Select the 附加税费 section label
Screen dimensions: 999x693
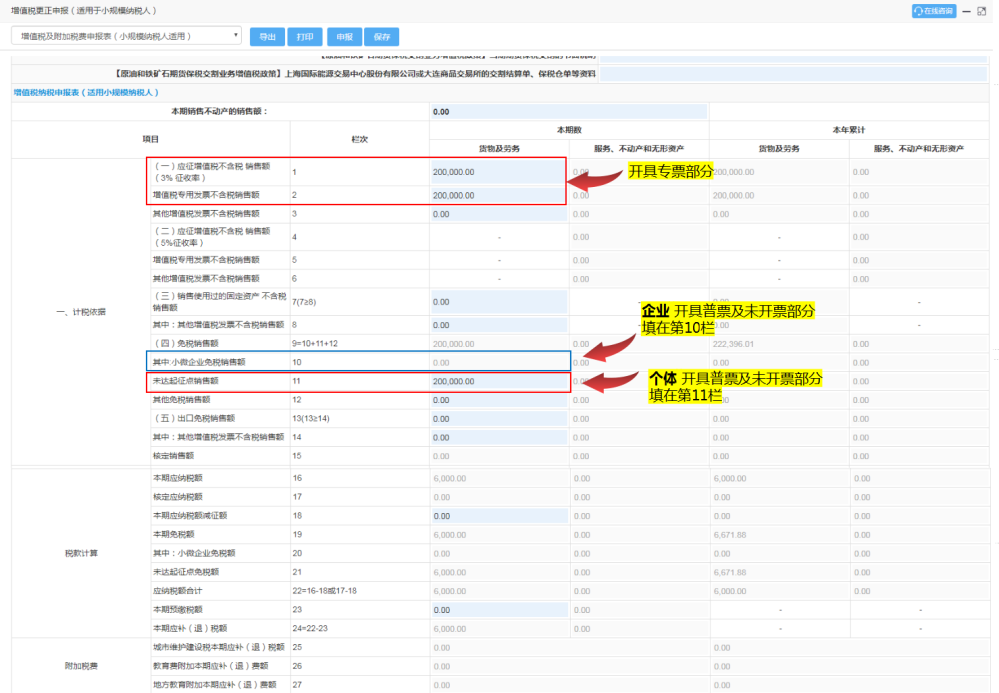pyautogui.click(x=81, y=666)
